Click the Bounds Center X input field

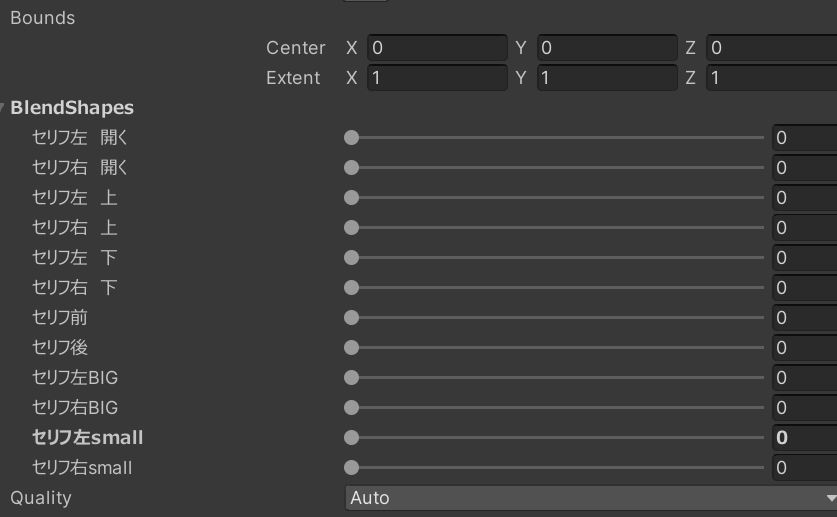[x=437, y=48]
